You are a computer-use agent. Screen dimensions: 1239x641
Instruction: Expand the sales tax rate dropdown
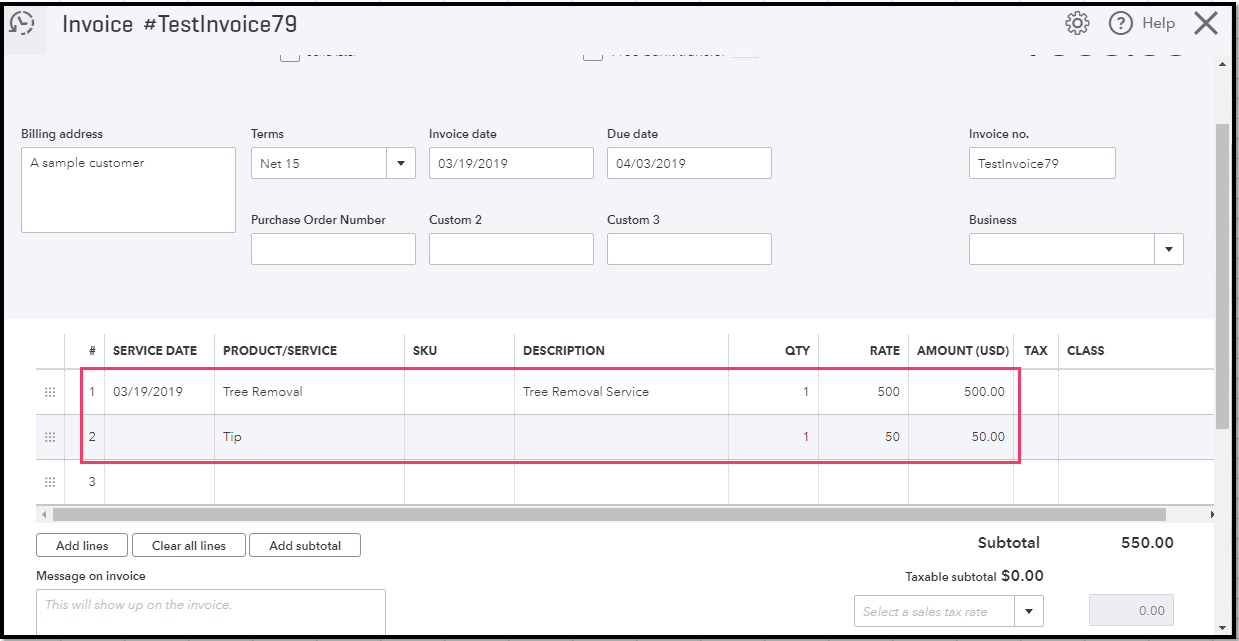click(1029, 611)
